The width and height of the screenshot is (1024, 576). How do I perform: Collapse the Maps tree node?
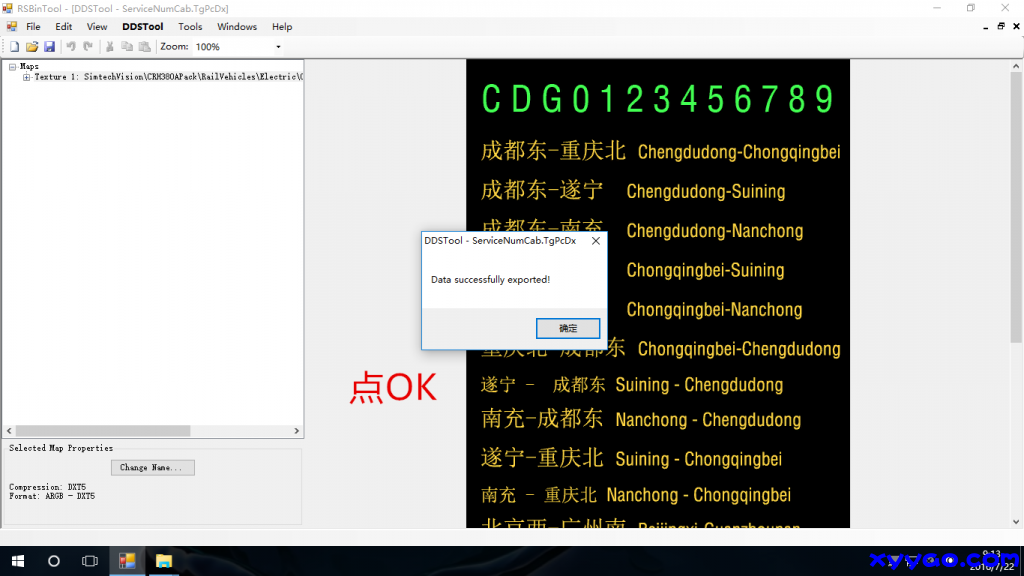click(12, 67)
